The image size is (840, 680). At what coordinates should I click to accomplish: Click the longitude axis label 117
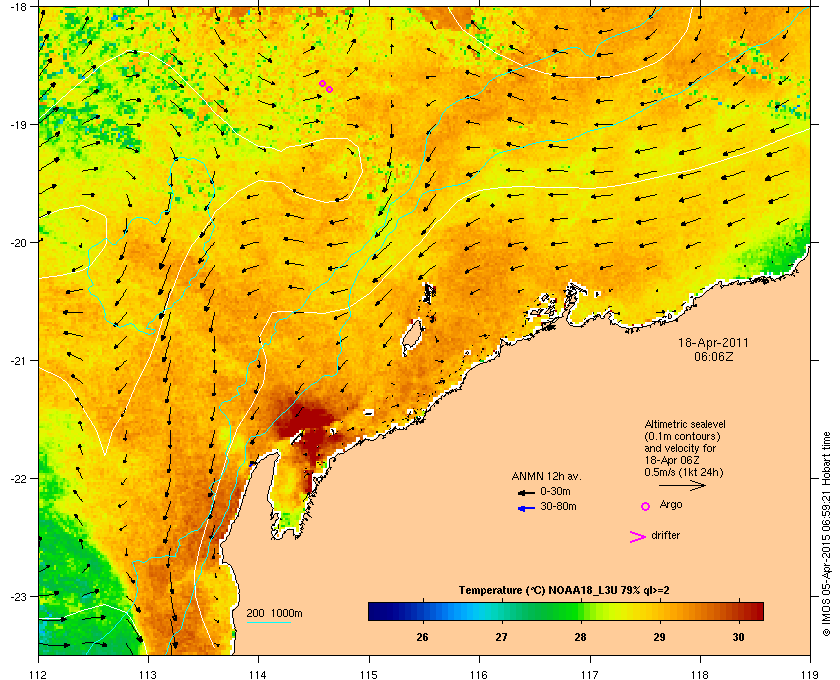tap(589, 675)
